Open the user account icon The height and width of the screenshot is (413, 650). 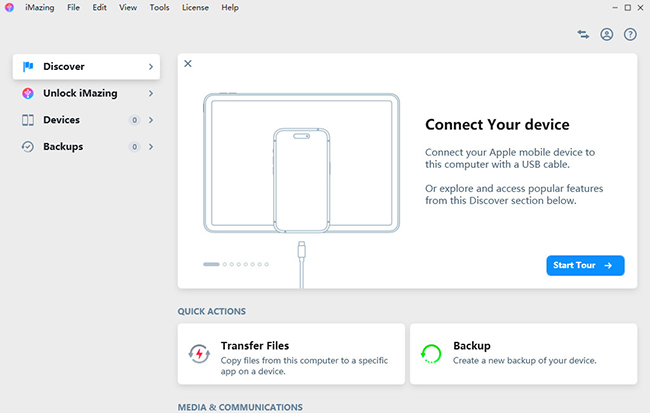tap(607, 34)
